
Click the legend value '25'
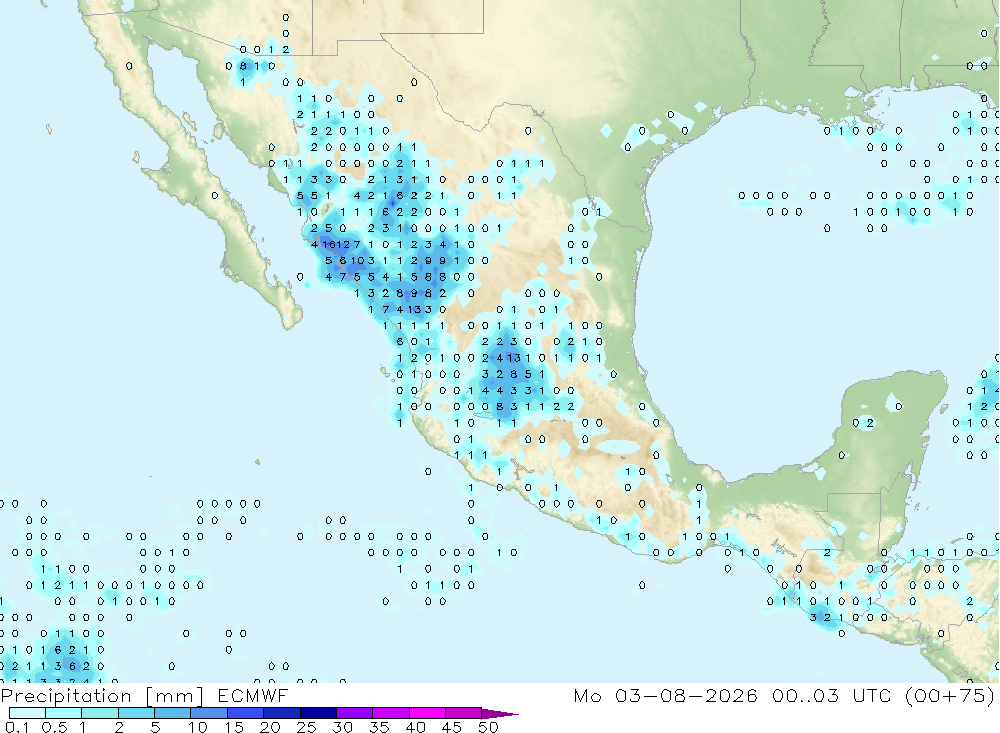(307, 727)
